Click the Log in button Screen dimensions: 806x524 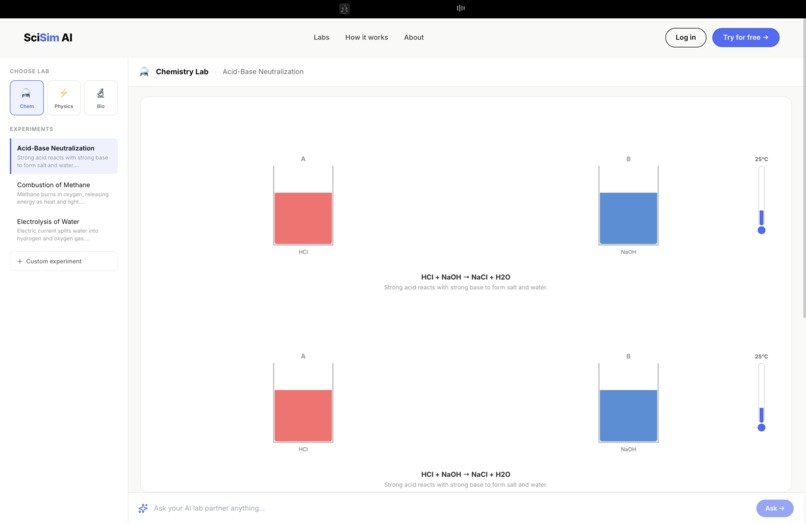pyautogui.click(x=685, y=38)
